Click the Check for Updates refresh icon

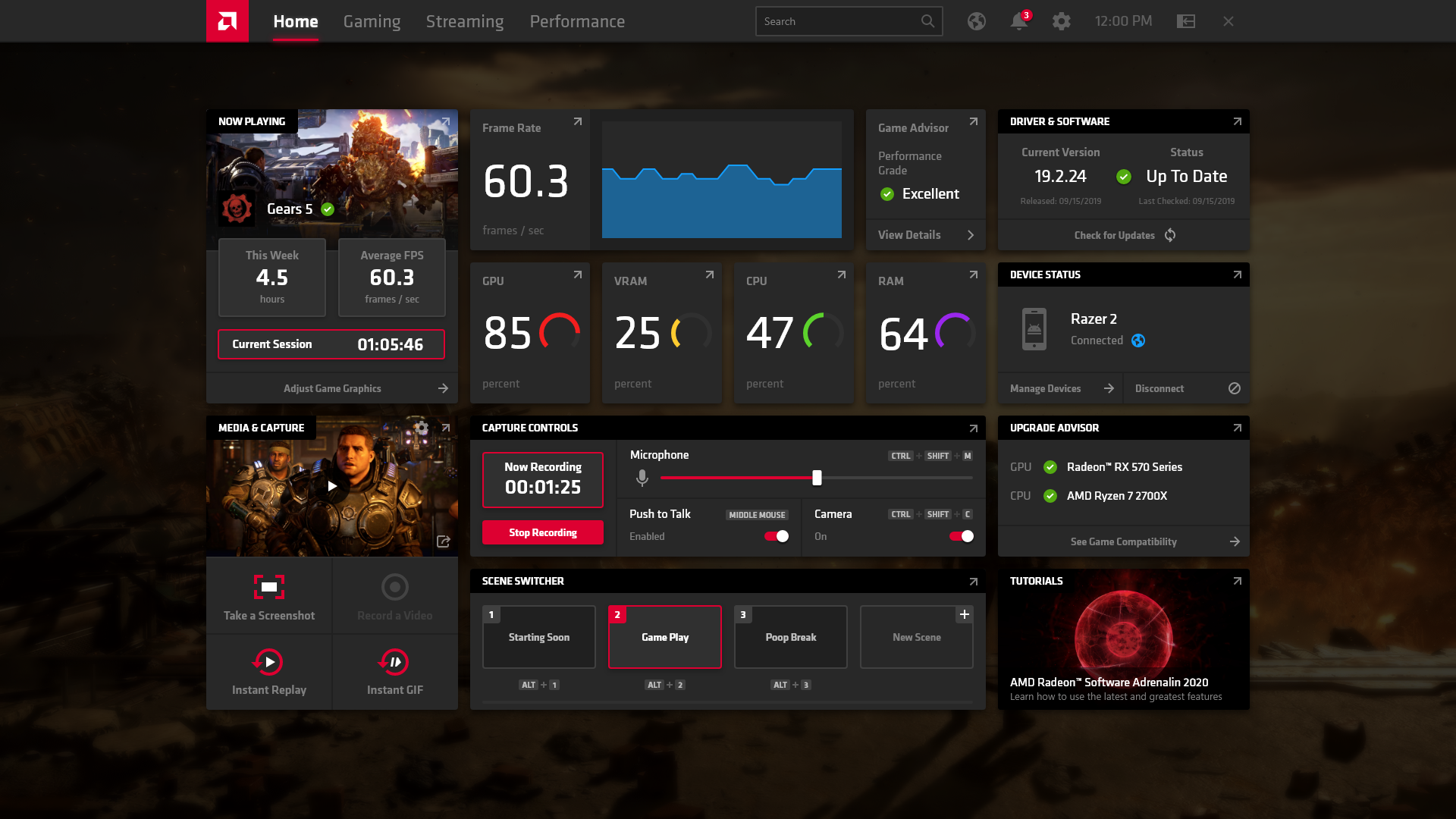coord(1170,235)
